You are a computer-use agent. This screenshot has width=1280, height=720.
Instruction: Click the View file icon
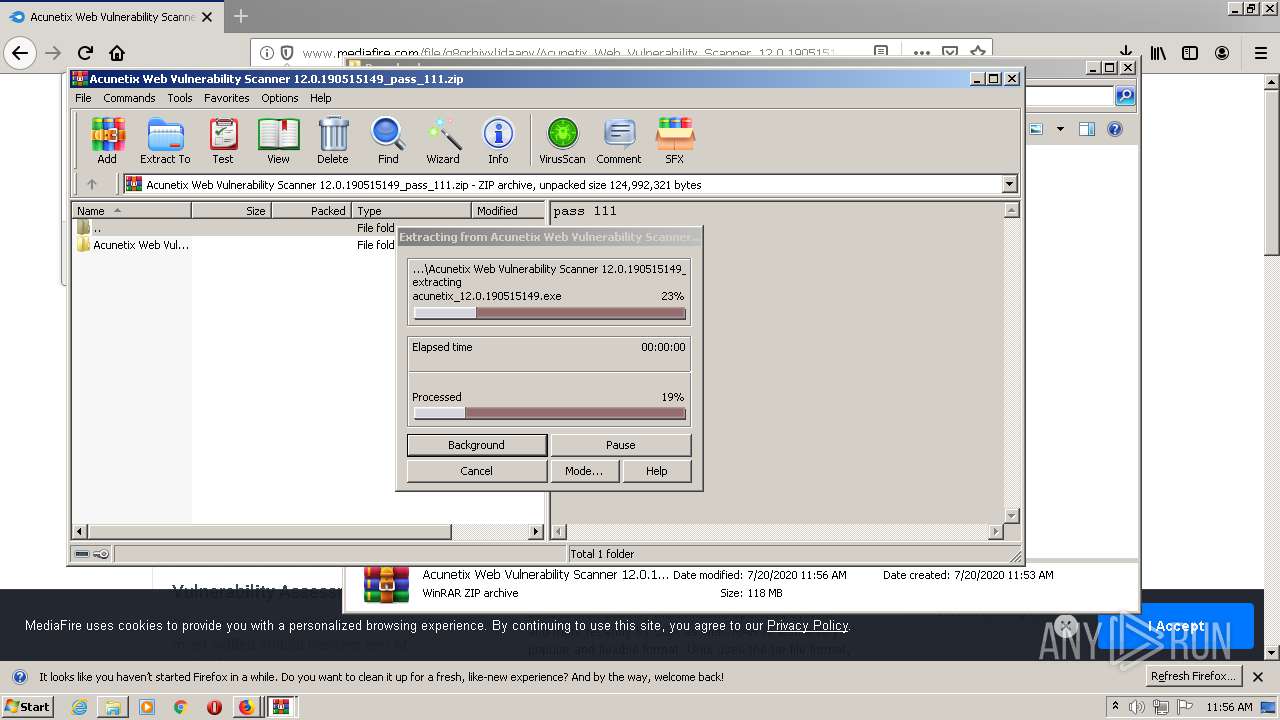click(x=278, y=140)
